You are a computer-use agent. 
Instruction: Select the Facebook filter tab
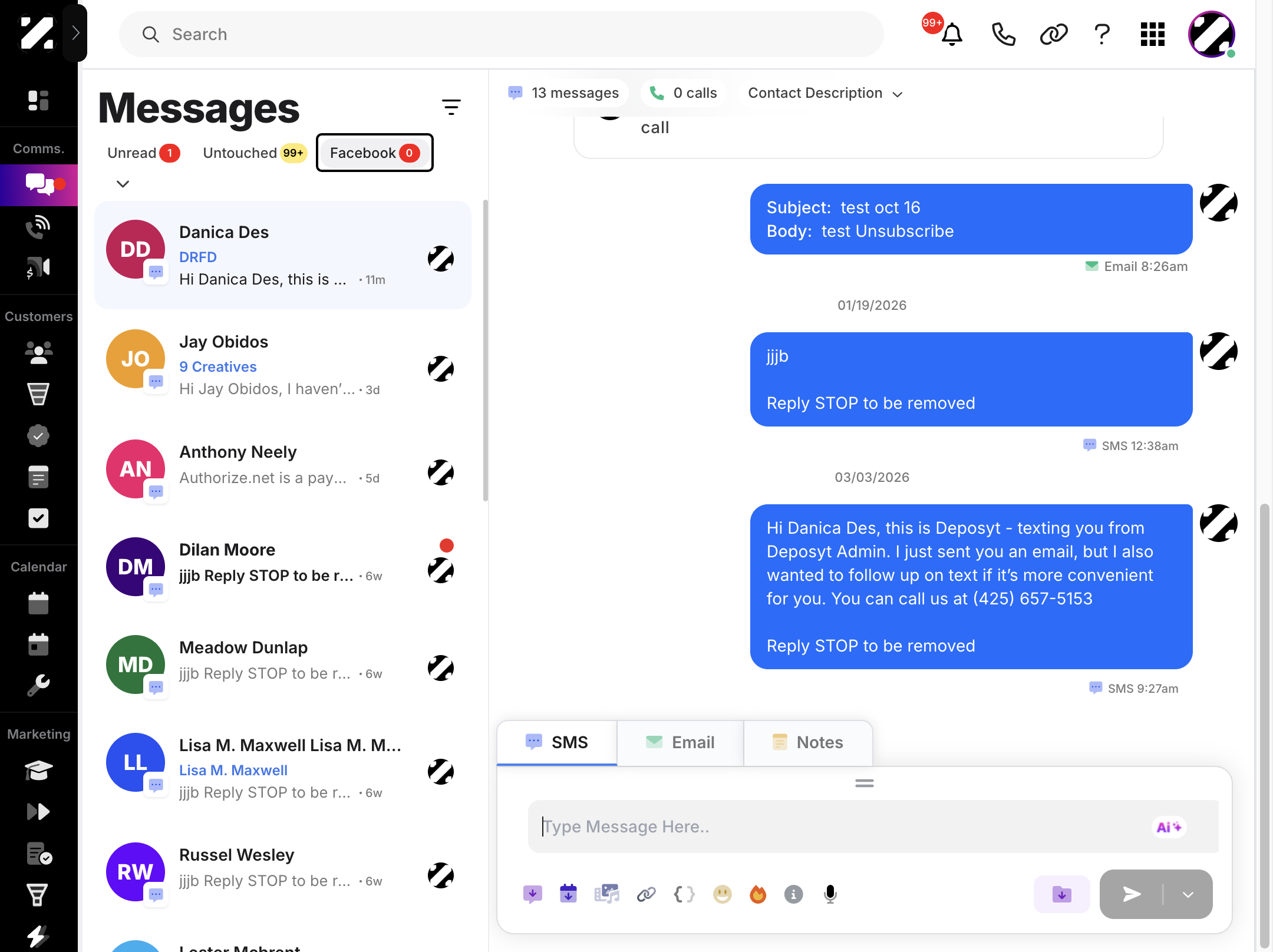pyautogui.click(x=375, y=153)
